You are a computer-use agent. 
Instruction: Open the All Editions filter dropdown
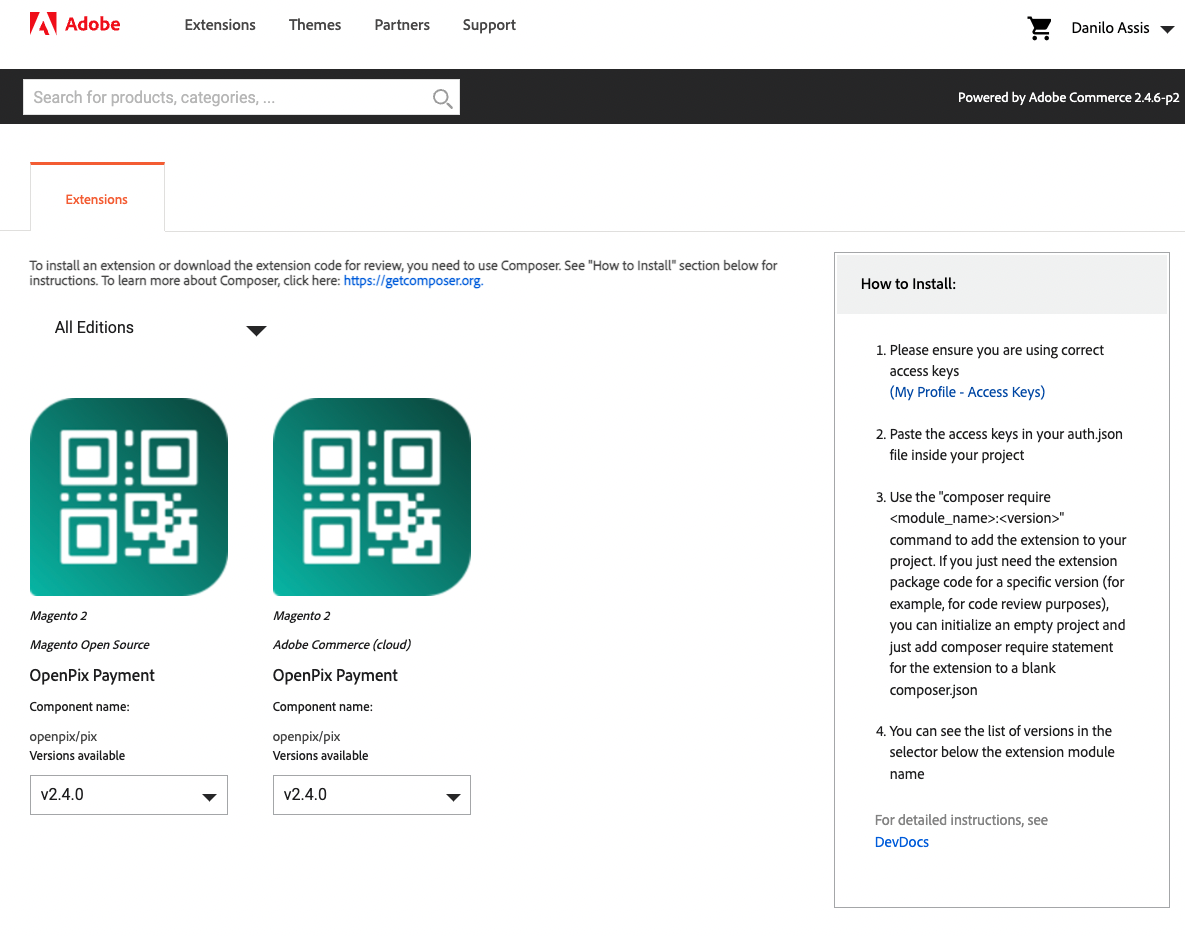tap(160, 328)
